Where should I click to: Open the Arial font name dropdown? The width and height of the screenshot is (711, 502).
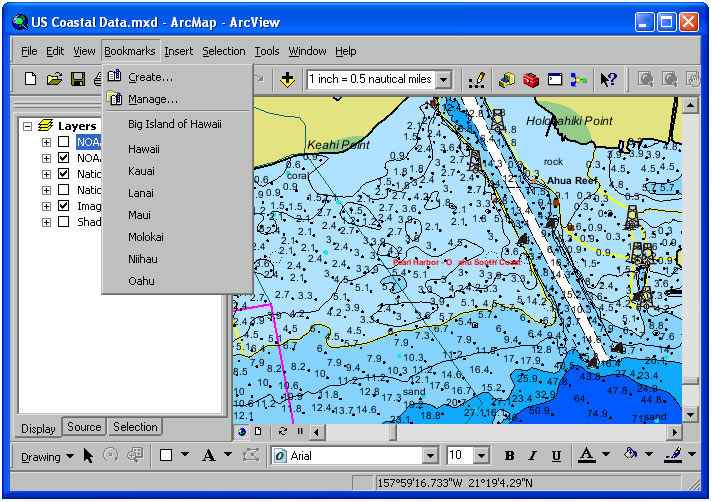pos(430,455)
